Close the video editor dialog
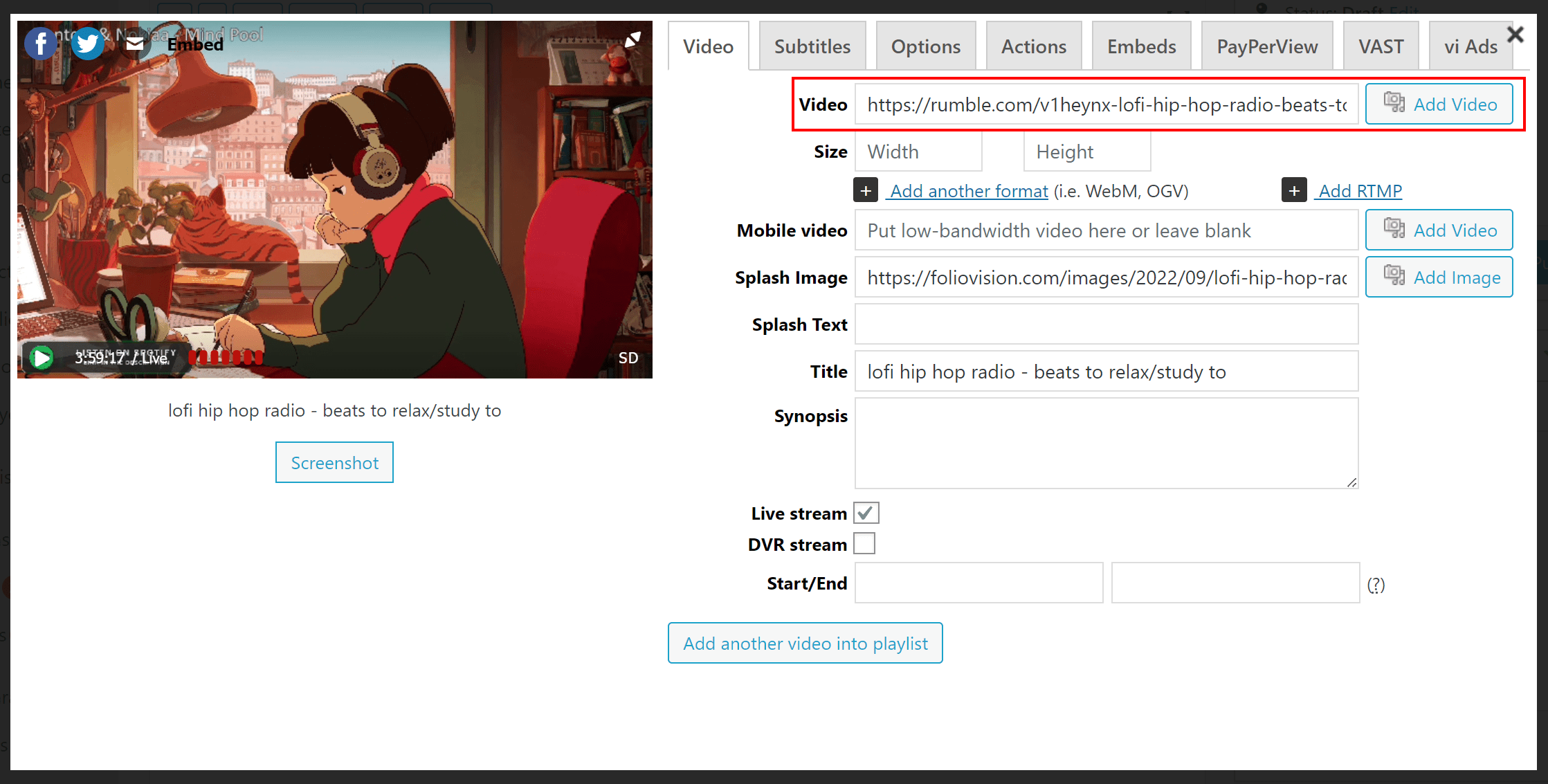 (x=1515, y=35)
